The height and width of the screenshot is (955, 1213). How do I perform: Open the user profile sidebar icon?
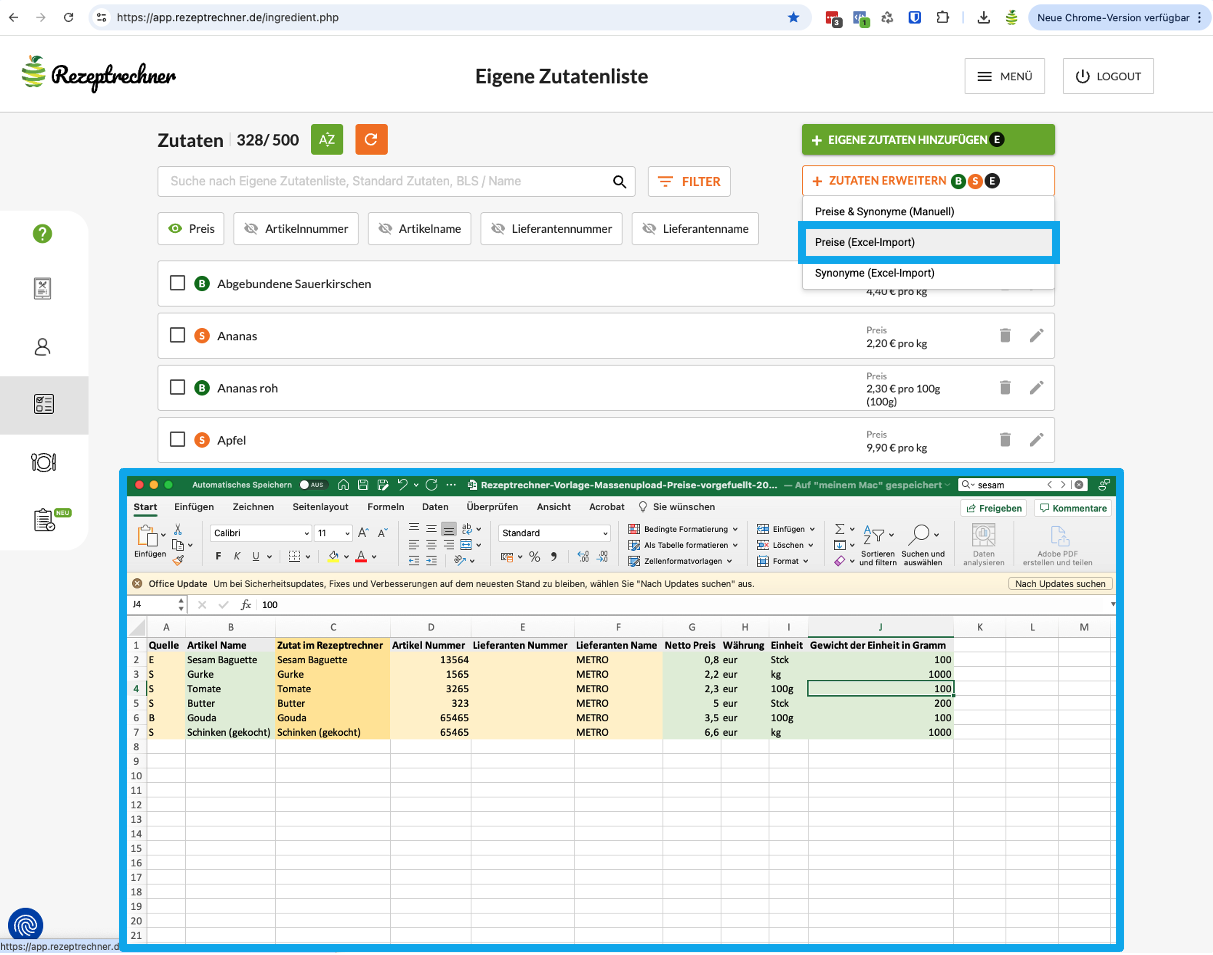click(42, 347)
